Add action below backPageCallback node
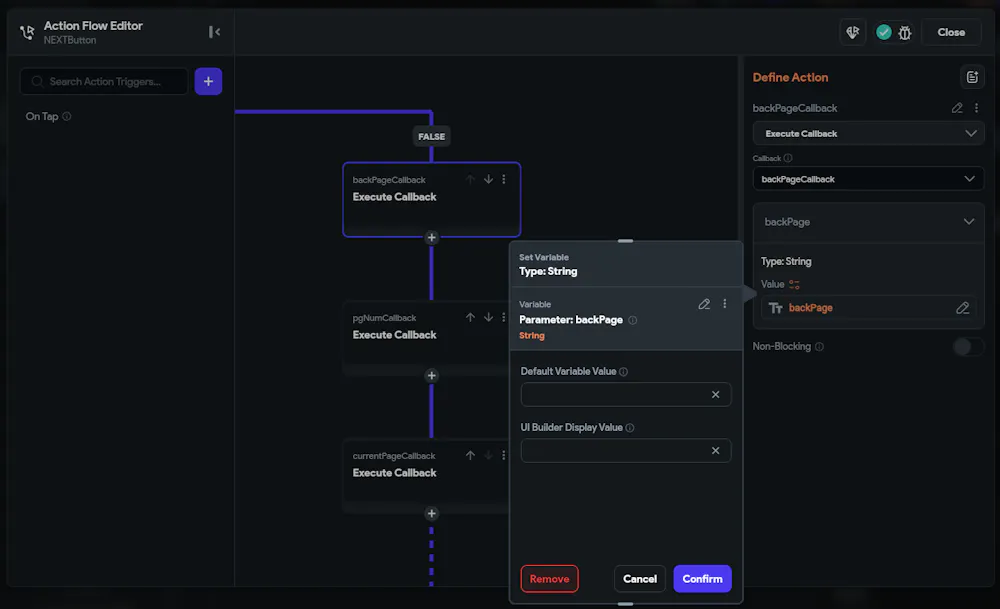The height and width of the screenshot is (609, 1000). (x=432, y=238)
